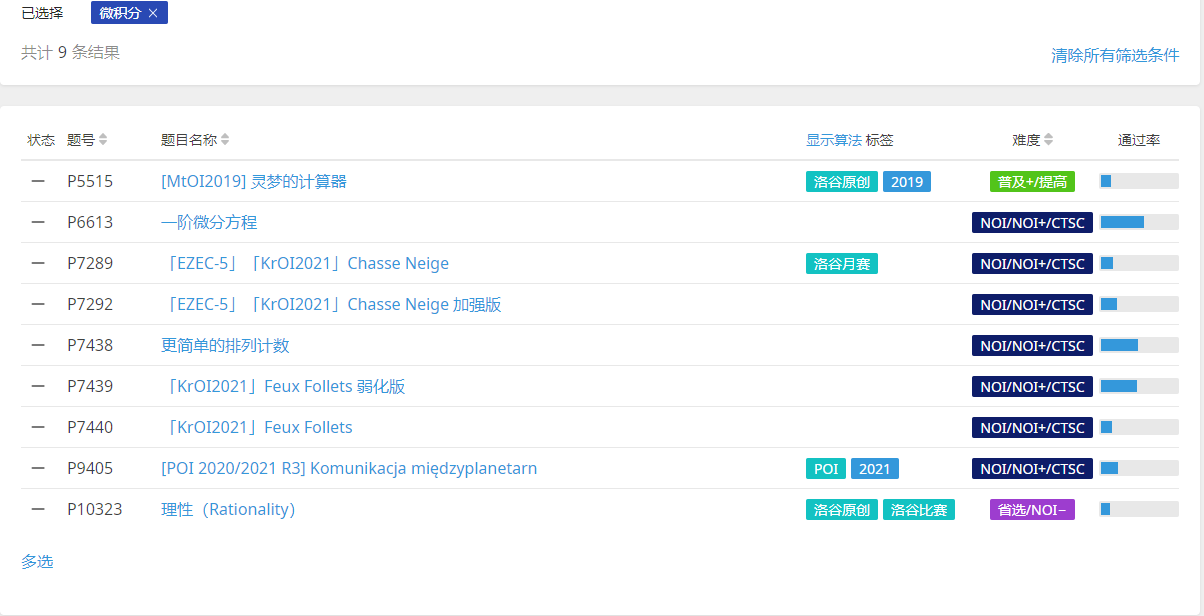Click the 2019 tag in P5515 row
This screenshot has width=1204, height=616.
(x=907, y=182)
